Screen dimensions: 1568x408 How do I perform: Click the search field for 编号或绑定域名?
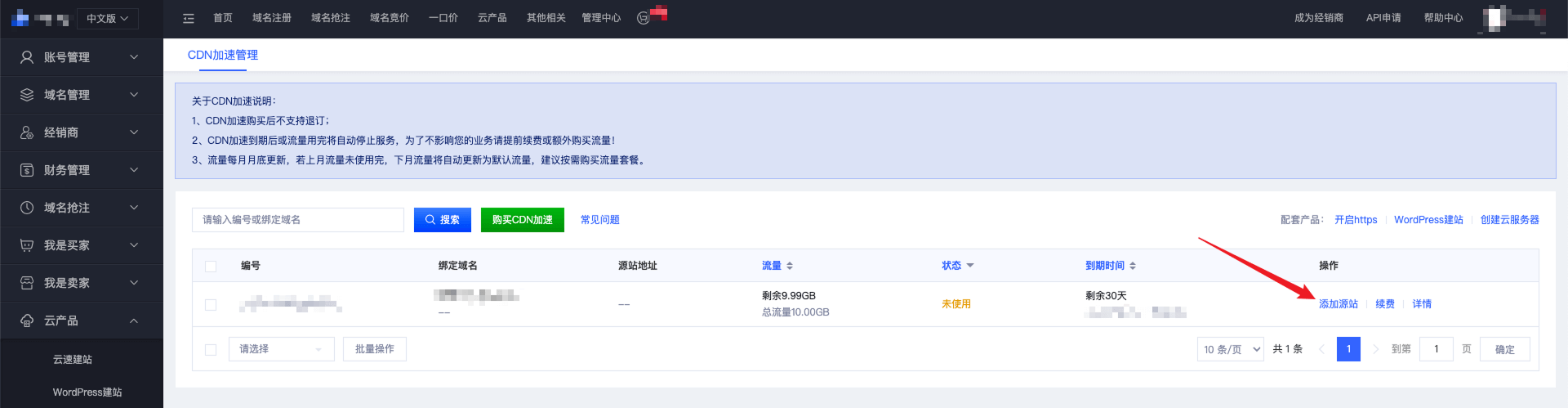point(298,220)
